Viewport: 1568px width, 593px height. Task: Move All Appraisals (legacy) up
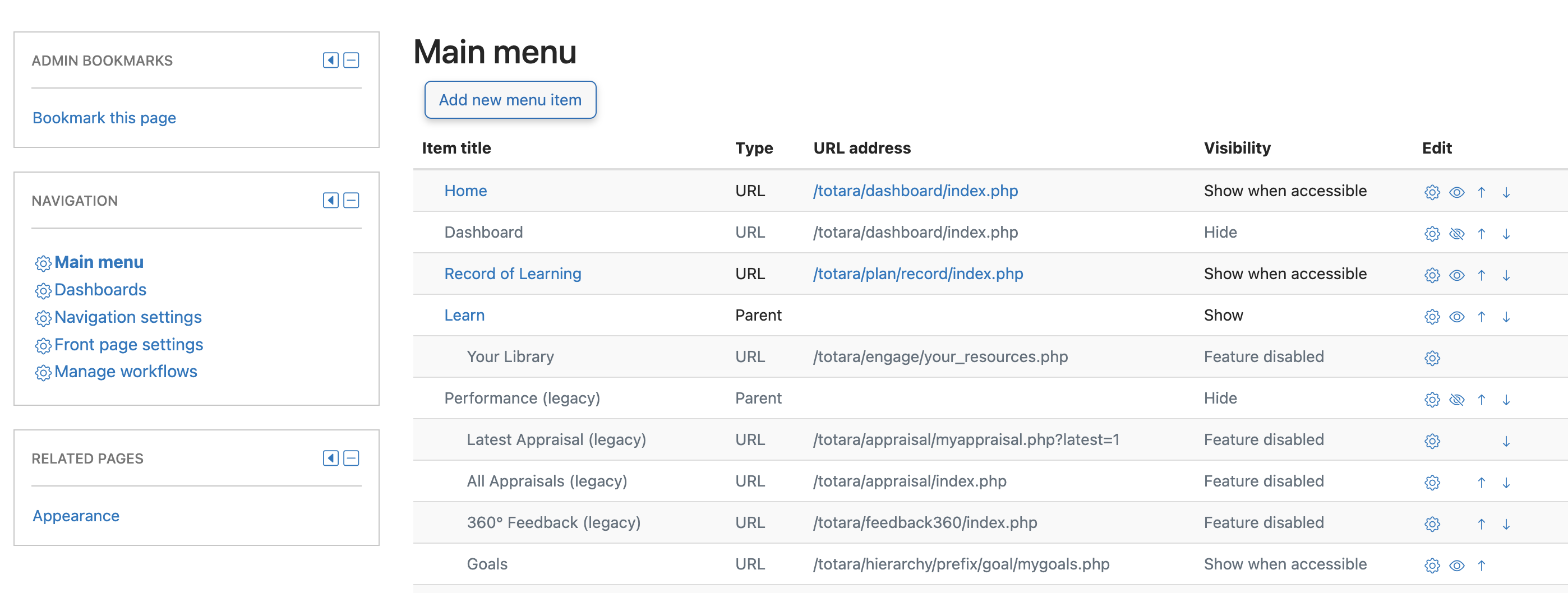click(x=1481, y=483)
